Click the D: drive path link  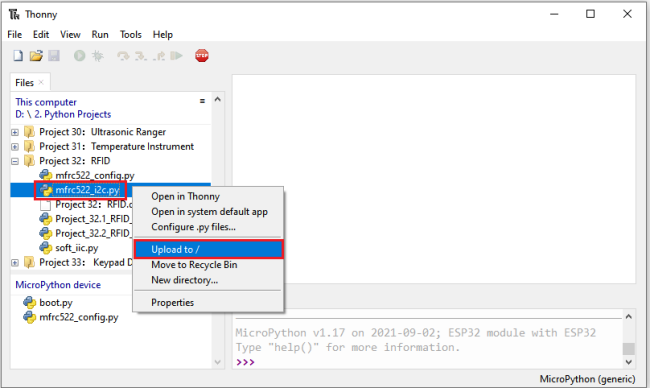pyautogui.click(x=19, y=114)
